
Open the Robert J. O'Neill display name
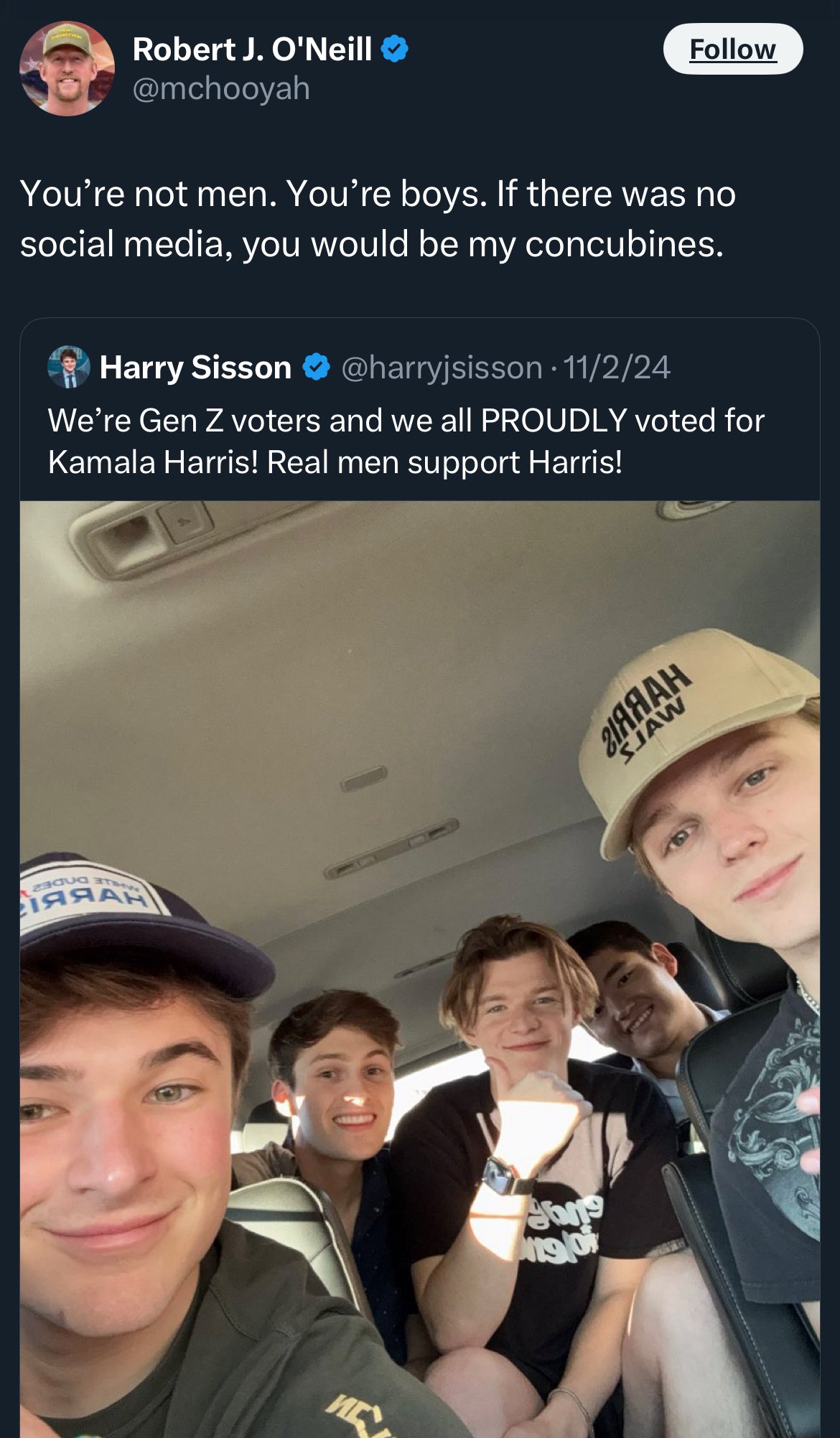[252, 49]
